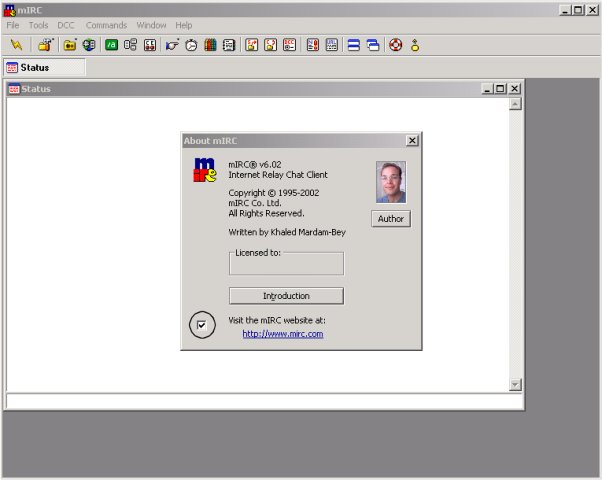Click the Introduction button
This screenshot has height=480, width=602.
(x=286, y=296)
